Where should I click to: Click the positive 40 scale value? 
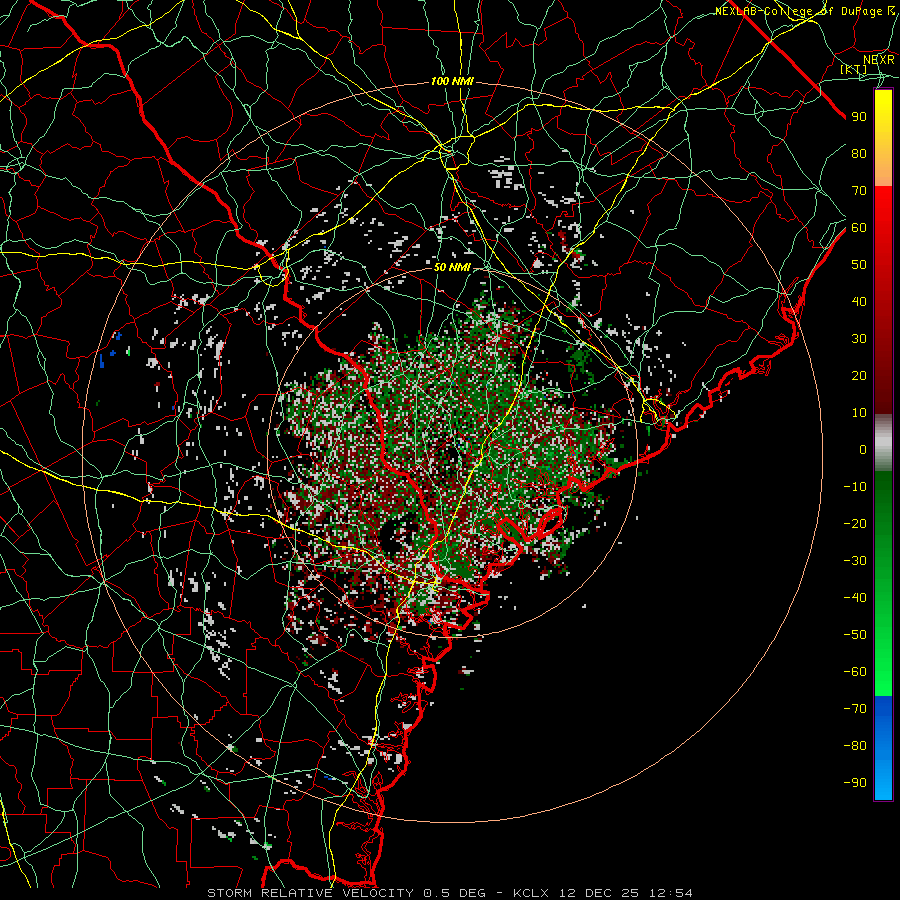(859, 302)
